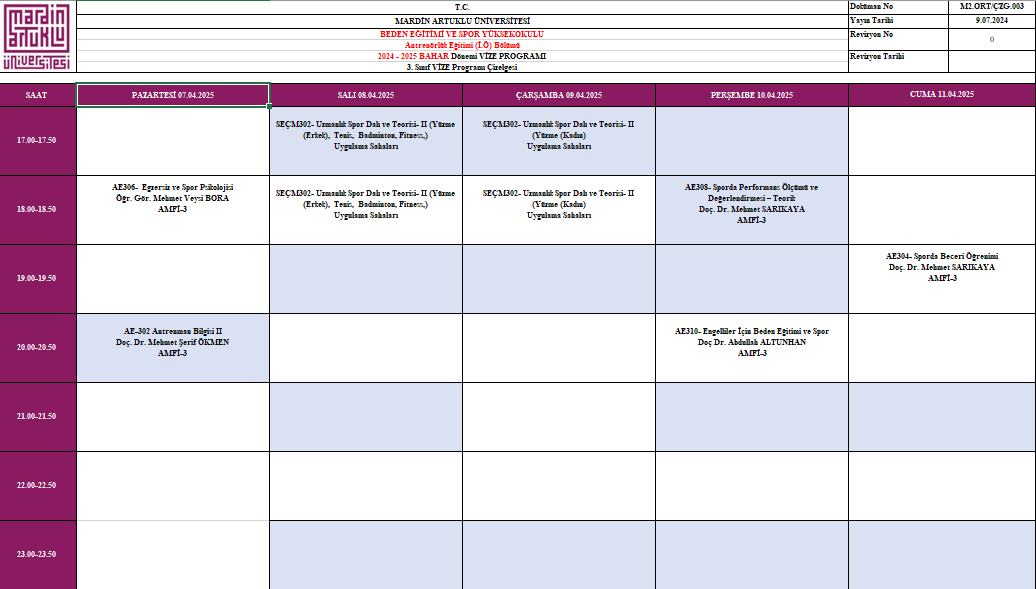Select the Revizyon Tarihi label cell
Image resolution: width=1036 pixels, height=589 pixels.
[x=898, y=61]
